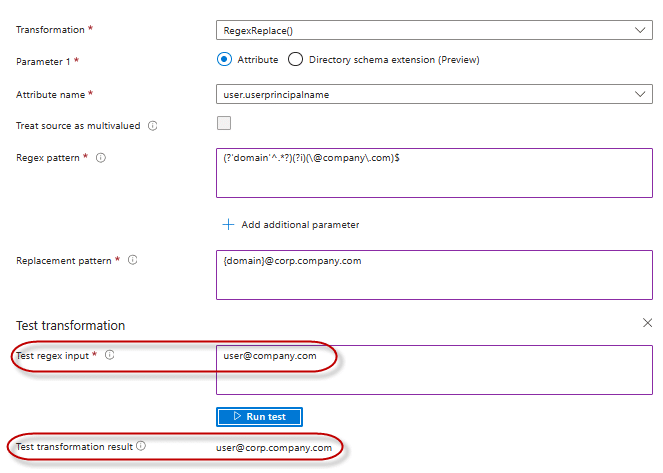Click the Test transformation section heading
Screen dimensions: 663x473
(x=70, y=326)
